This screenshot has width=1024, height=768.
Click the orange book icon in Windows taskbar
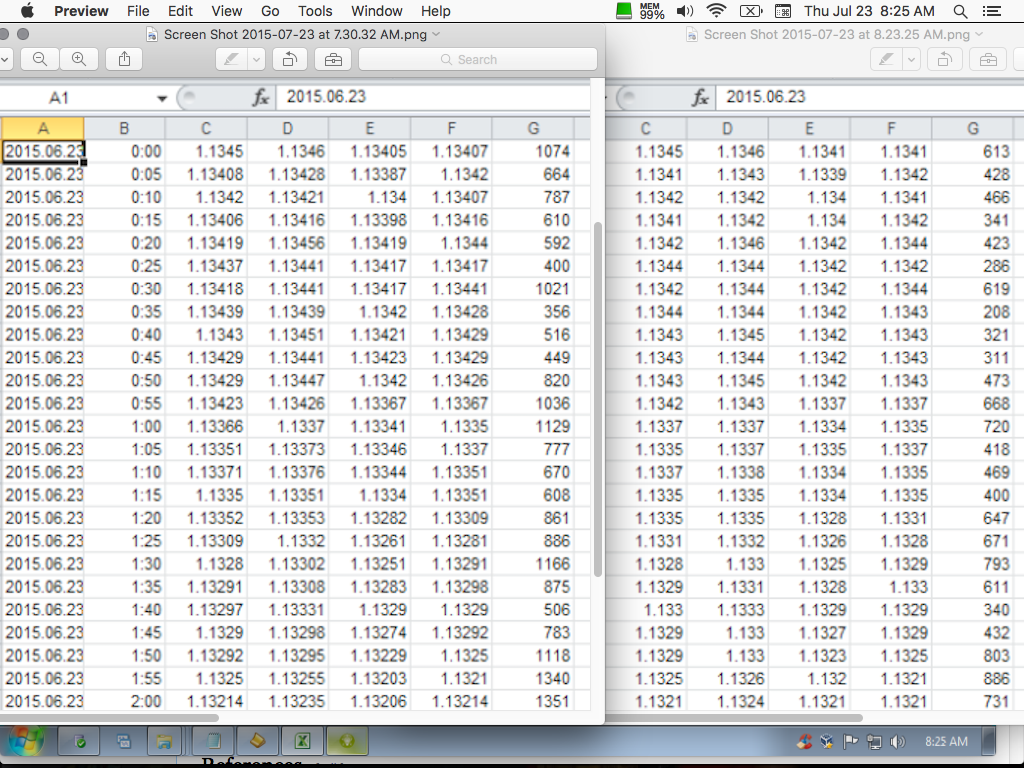coord(257,741)
